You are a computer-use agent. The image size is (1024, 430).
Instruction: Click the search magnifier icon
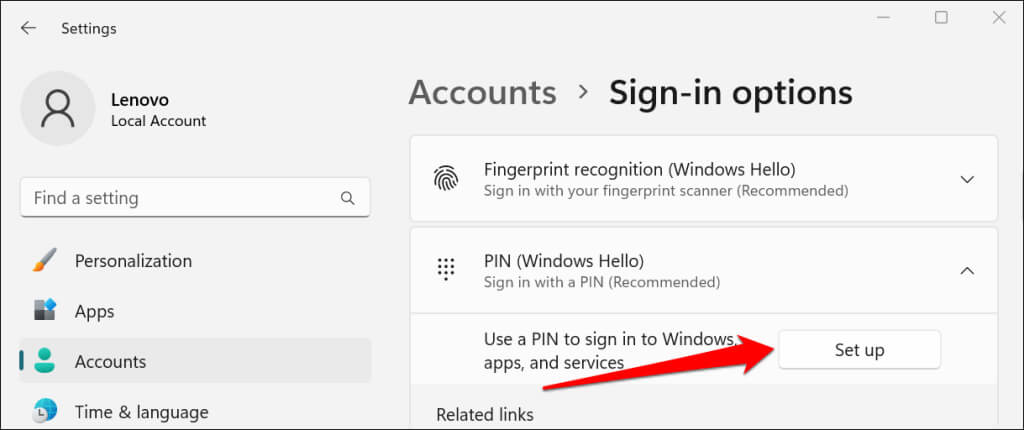click(x=348, y=198)
